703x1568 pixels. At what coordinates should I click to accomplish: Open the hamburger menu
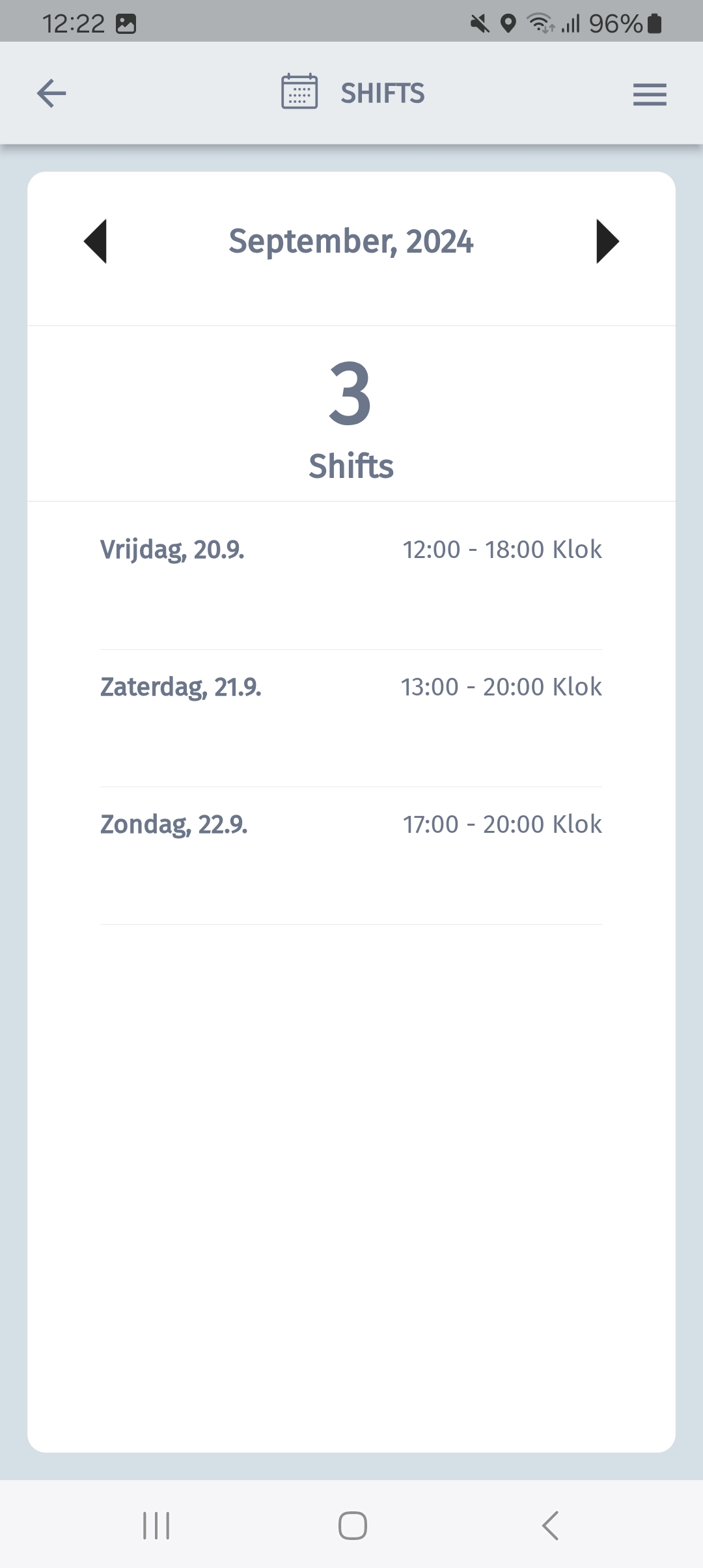click(x=650, y=94)
